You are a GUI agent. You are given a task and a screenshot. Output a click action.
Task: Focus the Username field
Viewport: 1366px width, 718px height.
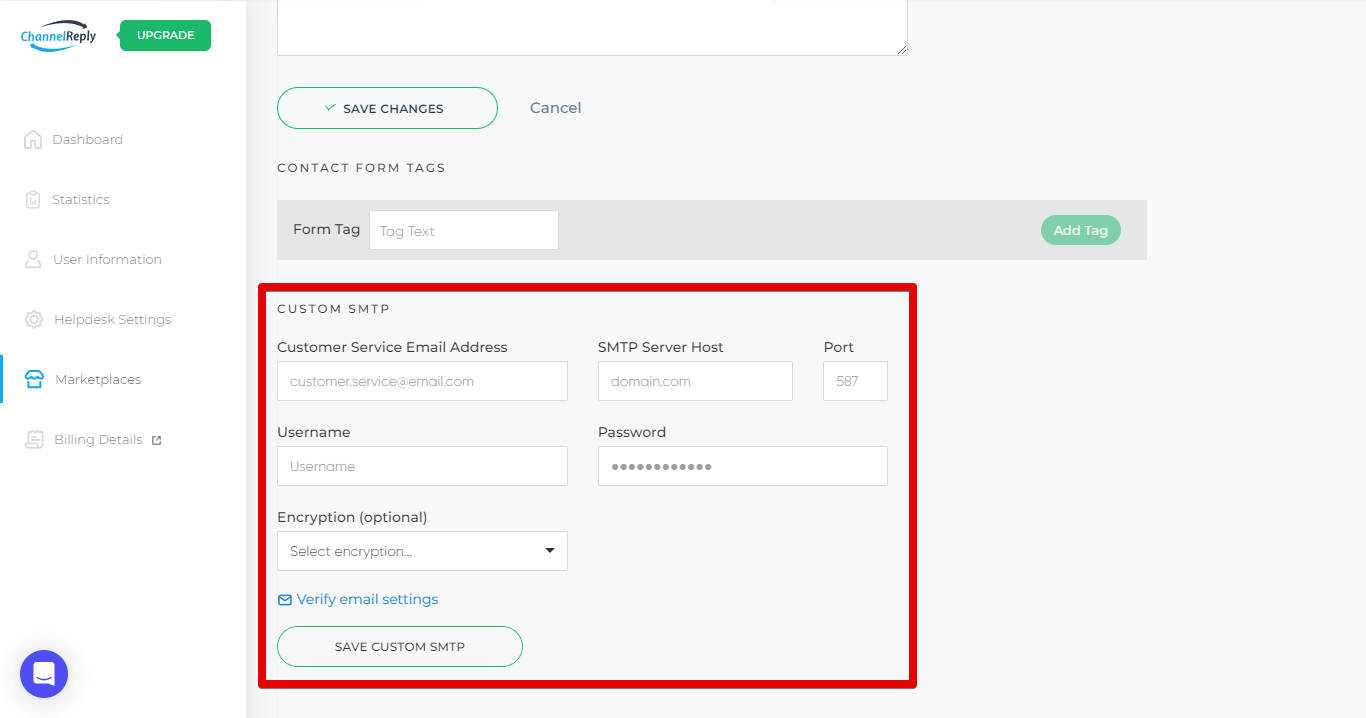(x=422, y=466)
